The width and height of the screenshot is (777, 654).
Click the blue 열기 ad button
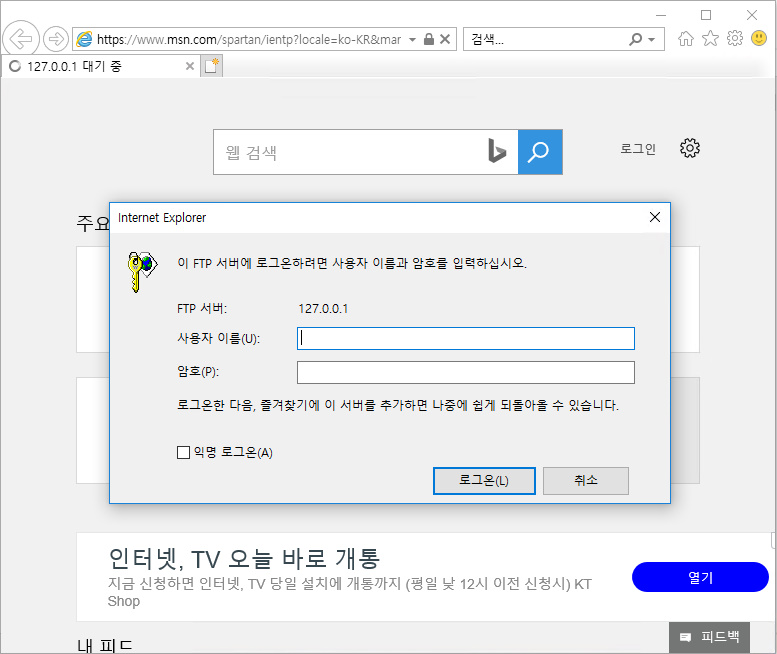[x=700, y=577]
